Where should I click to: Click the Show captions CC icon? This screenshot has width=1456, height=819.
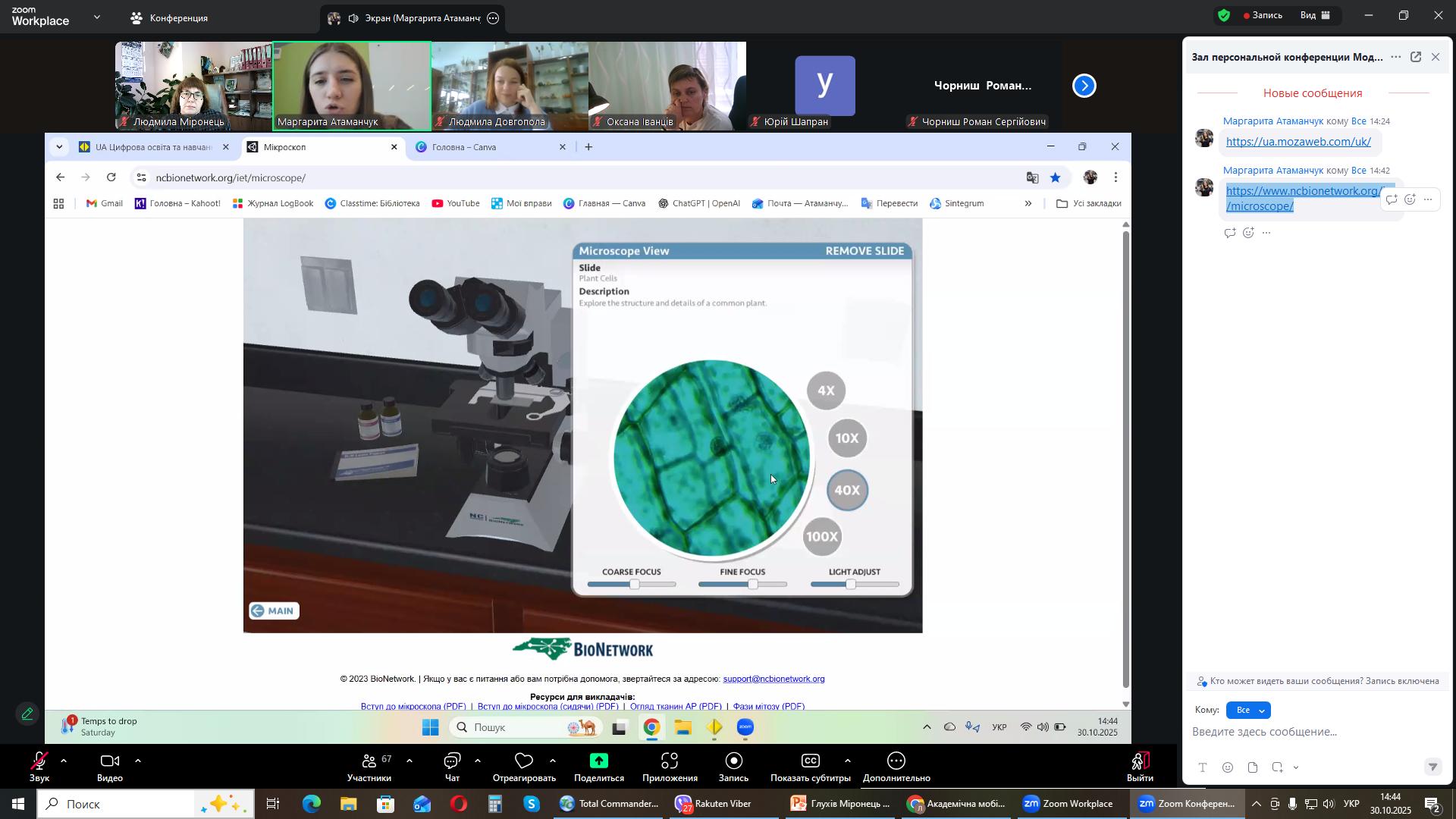809,761
